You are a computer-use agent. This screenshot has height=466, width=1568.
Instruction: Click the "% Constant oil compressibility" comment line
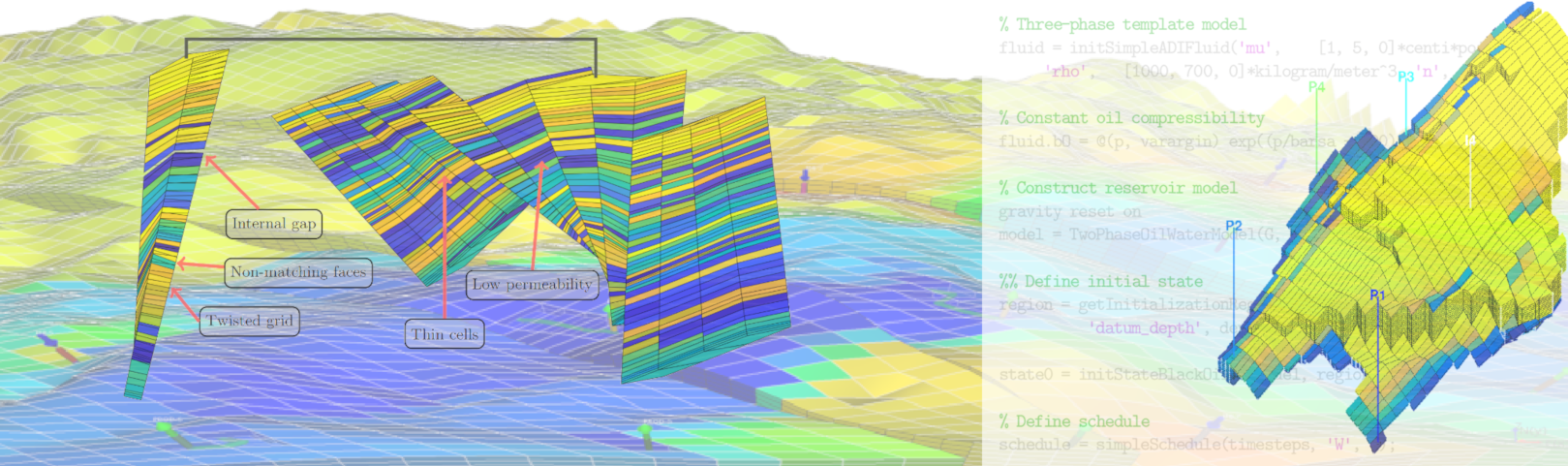coord(1131,118)
